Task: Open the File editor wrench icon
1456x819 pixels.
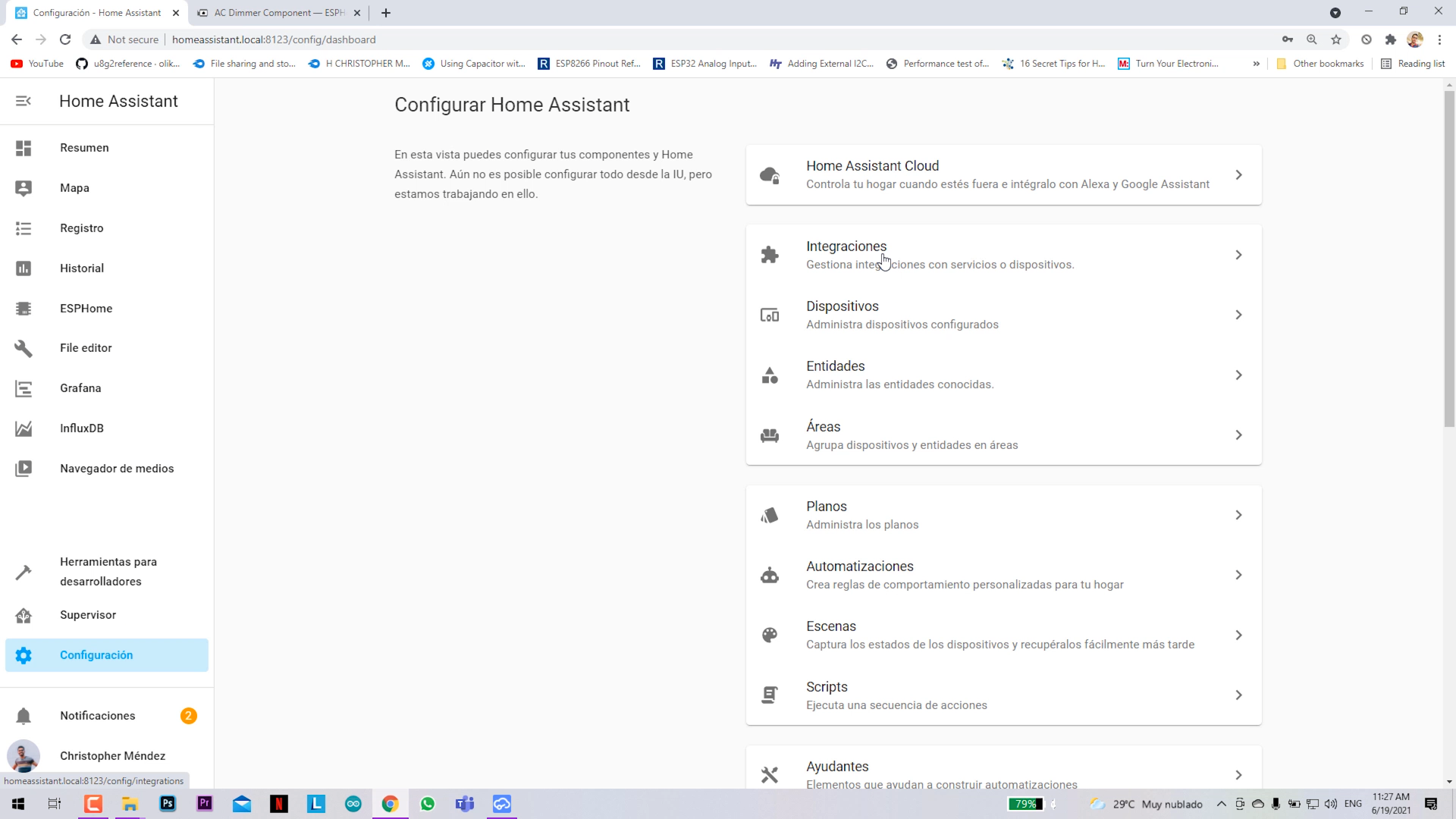Action: (24, 348)
